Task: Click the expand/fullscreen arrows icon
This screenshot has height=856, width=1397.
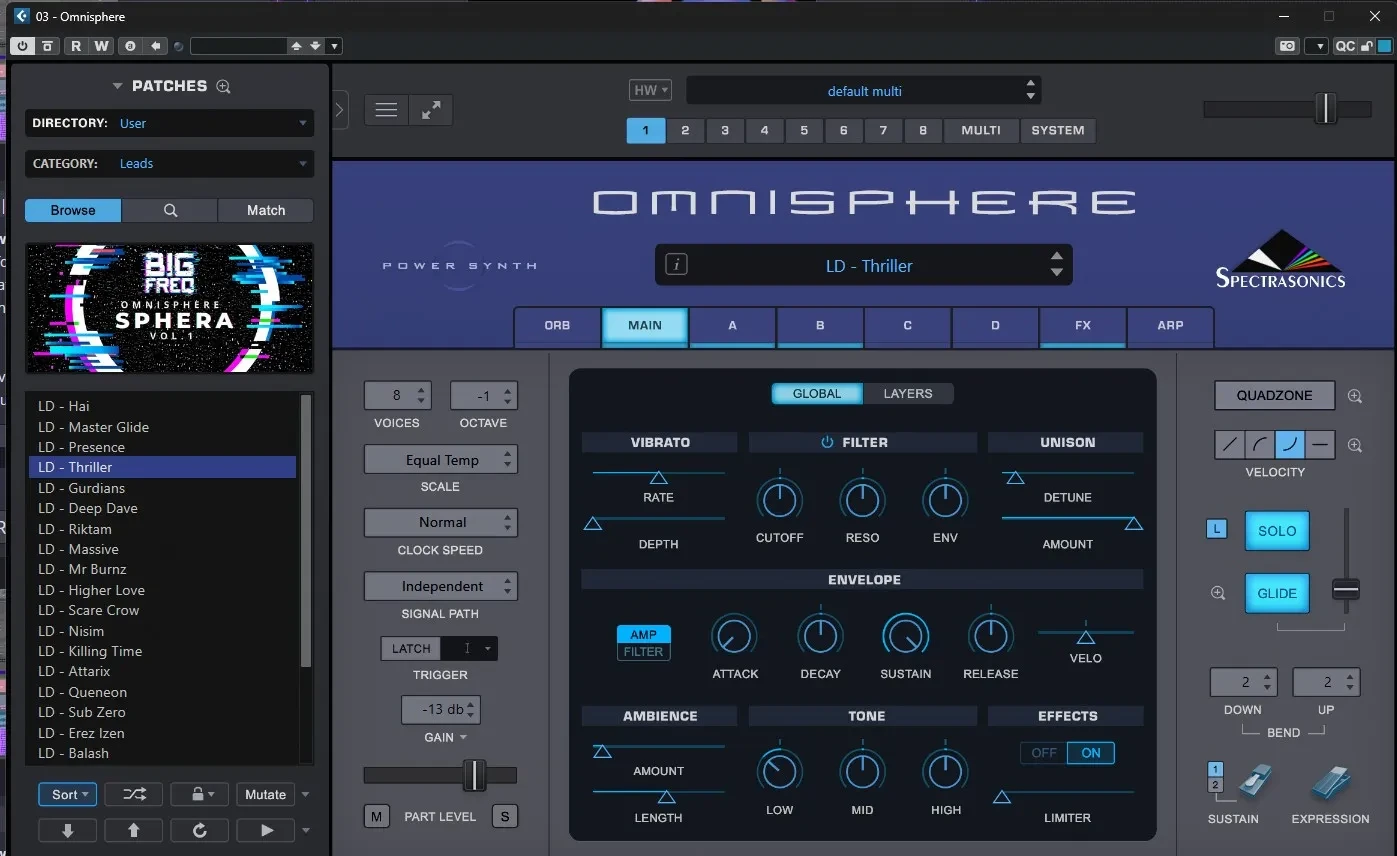Action: pyautogui.click(x=431, y=111)
